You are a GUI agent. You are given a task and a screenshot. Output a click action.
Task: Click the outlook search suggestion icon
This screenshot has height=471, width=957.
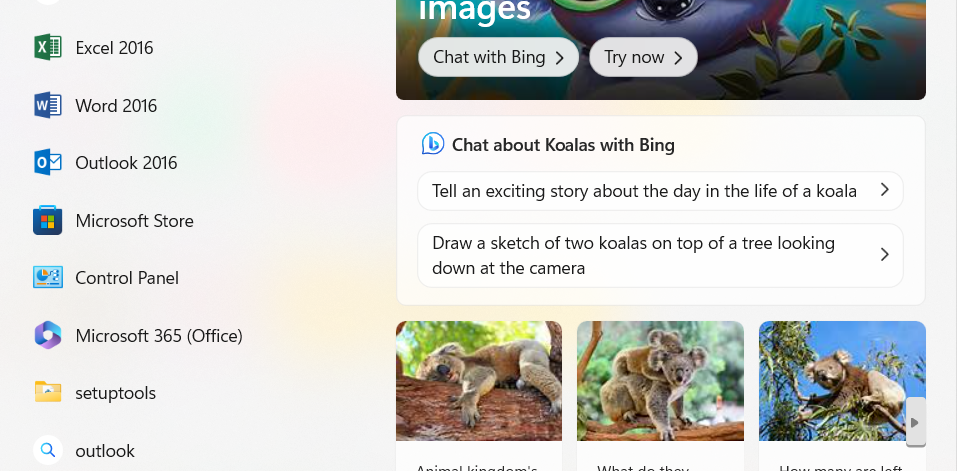click(48, 451)
